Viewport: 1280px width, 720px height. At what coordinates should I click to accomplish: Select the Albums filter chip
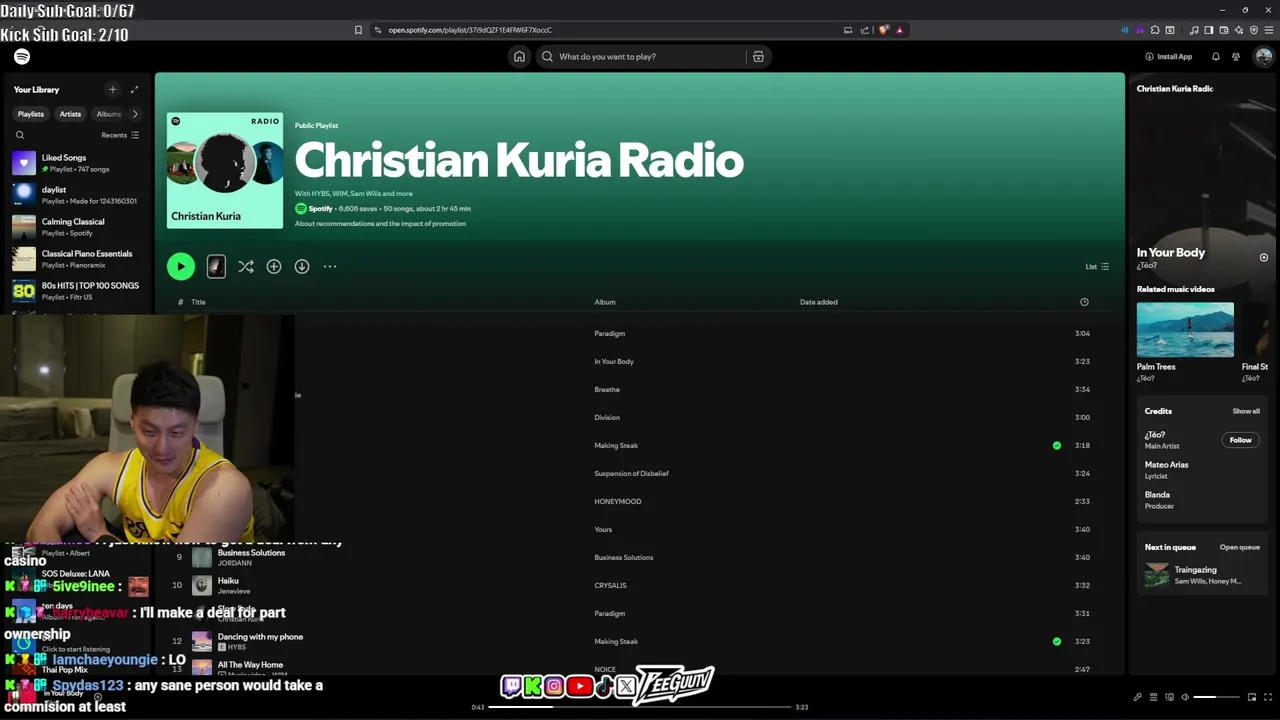pos(108,114)
